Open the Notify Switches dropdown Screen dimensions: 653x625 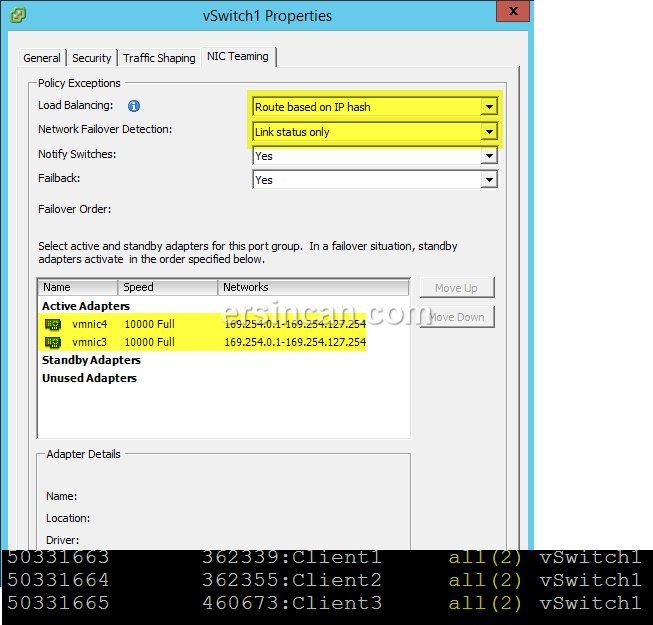(x=488, y=156)
